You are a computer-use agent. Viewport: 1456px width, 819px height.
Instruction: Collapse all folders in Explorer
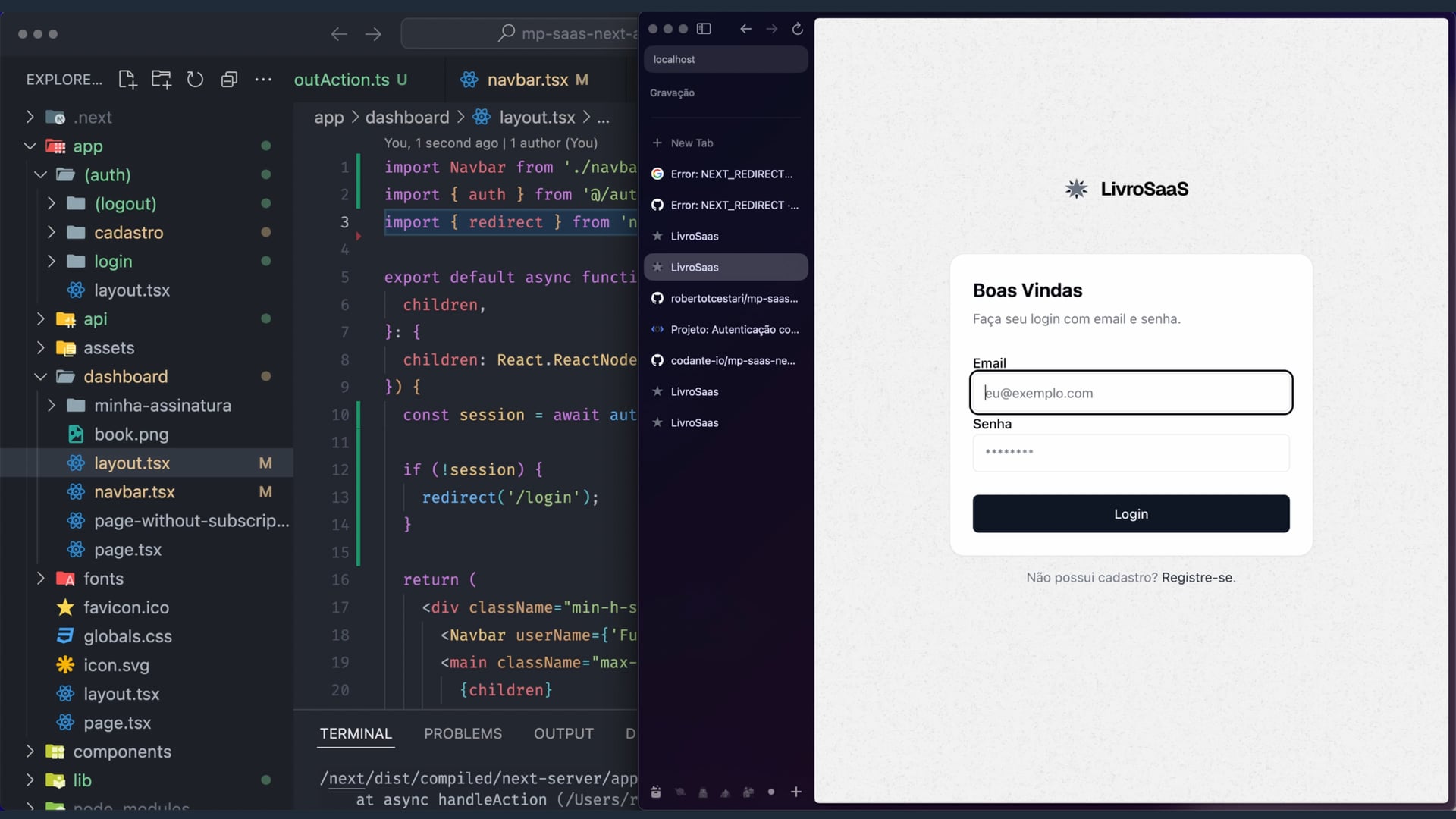[229, 80]
